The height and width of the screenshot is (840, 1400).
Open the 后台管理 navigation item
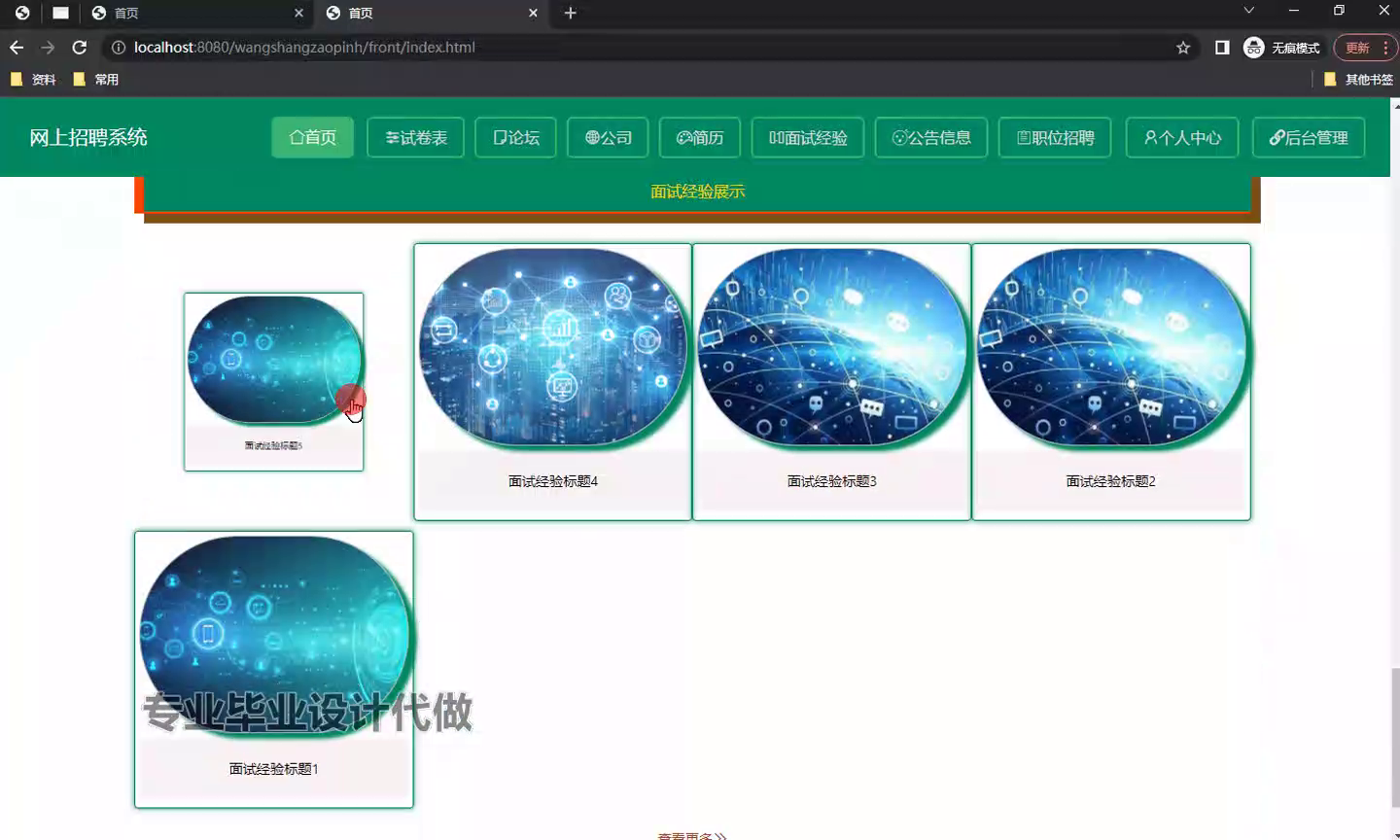(1309, 138)
